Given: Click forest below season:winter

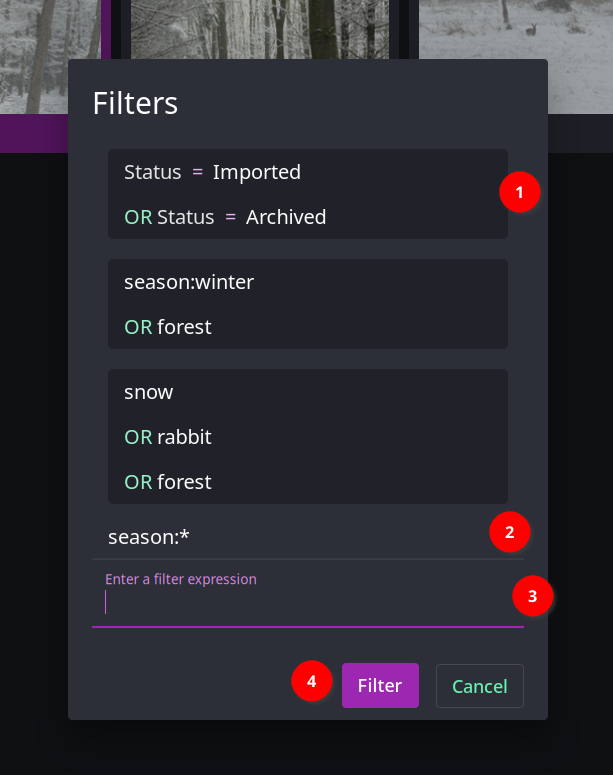Looking at the screenshot, I should [x=184, y=327].
